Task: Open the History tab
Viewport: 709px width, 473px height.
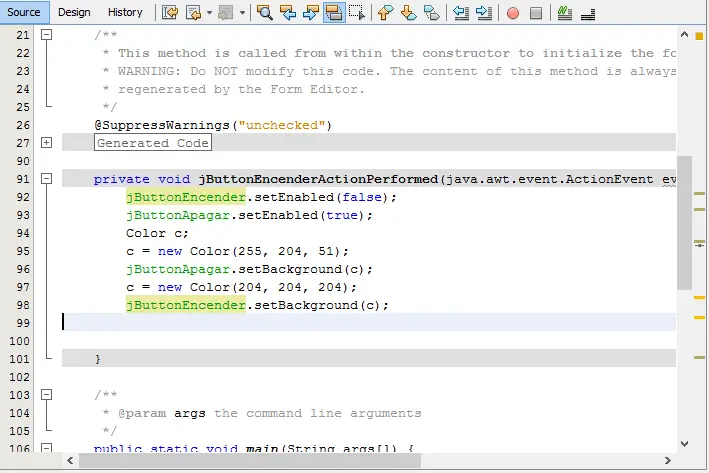Action: [125, 12]
